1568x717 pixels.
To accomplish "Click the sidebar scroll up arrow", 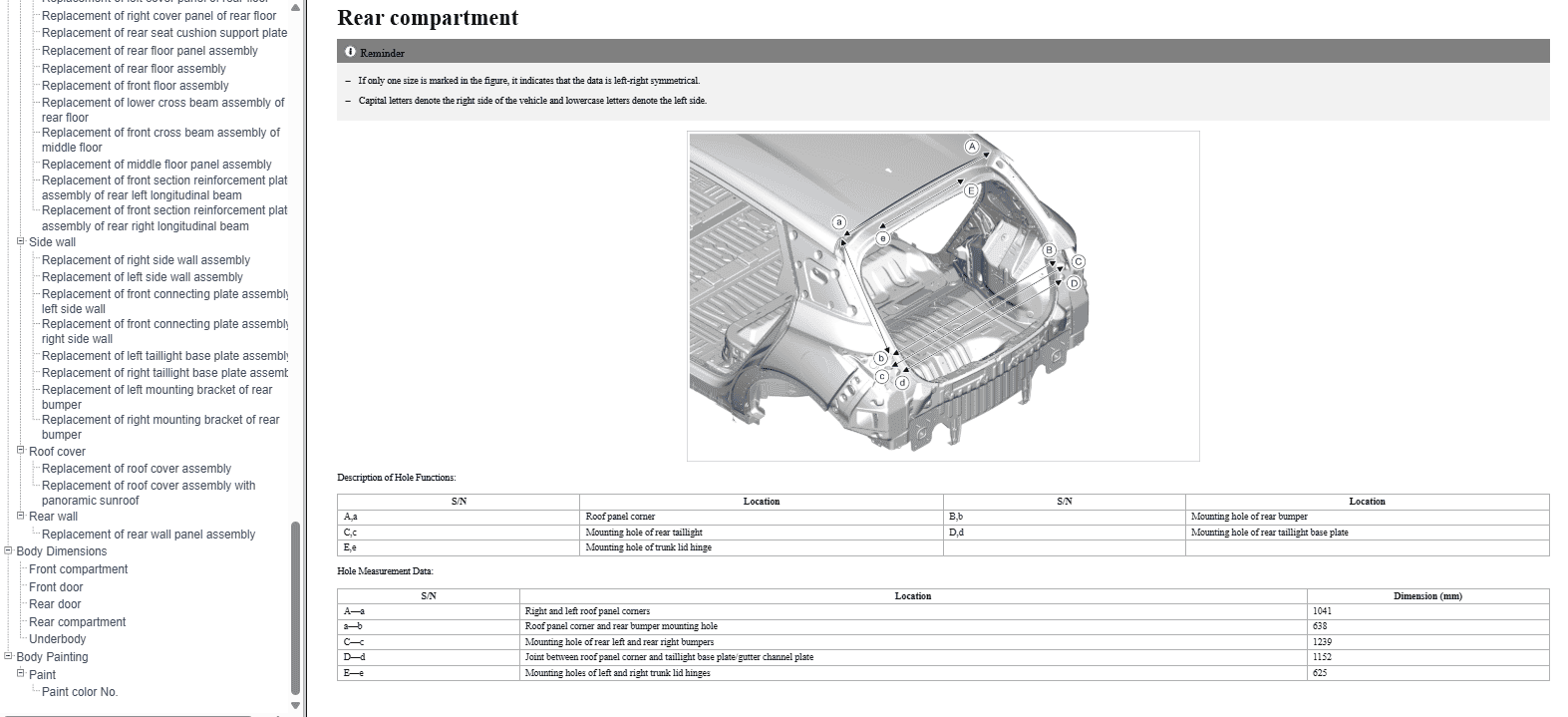I will click(x=295, y=8).
